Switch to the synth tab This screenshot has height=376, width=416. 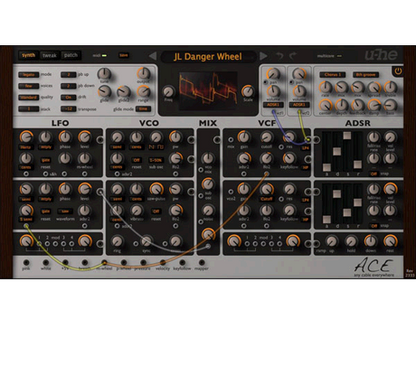click(x=28, y=55)
